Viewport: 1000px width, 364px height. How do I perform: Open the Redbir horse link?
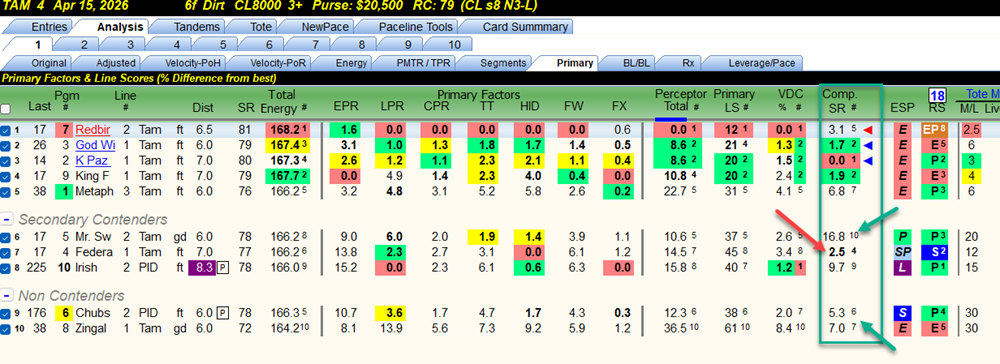pos(92,130)
